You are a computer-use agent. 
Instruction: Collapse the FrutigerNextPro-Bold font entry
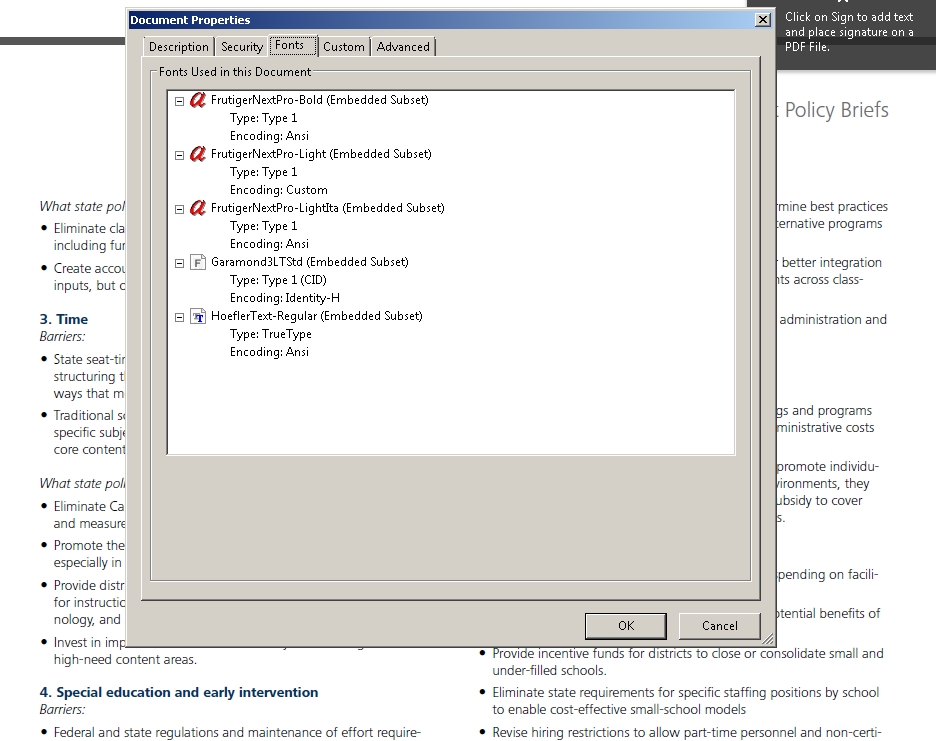[x=180, y=101]
